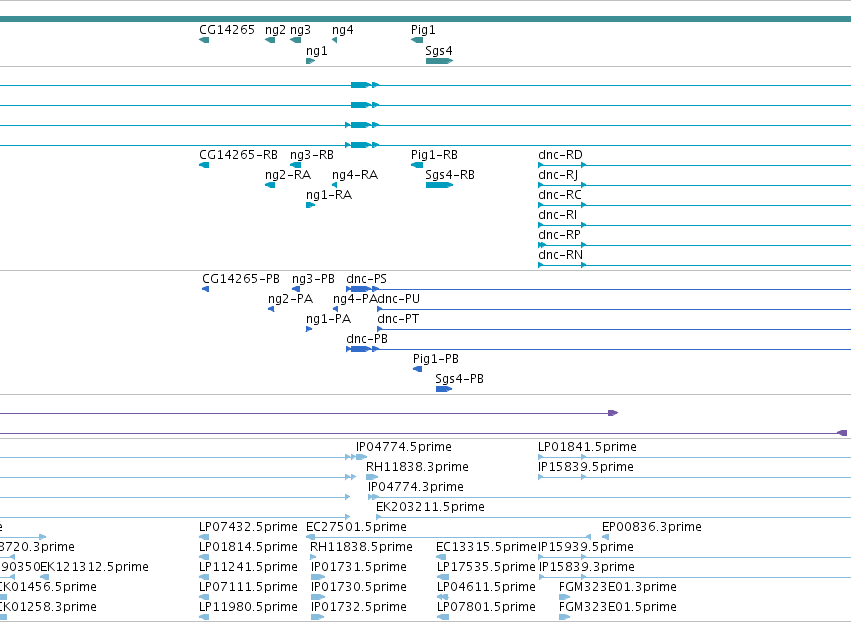
Task: Click the ng1 gene label
Action: tap(316, 51)
